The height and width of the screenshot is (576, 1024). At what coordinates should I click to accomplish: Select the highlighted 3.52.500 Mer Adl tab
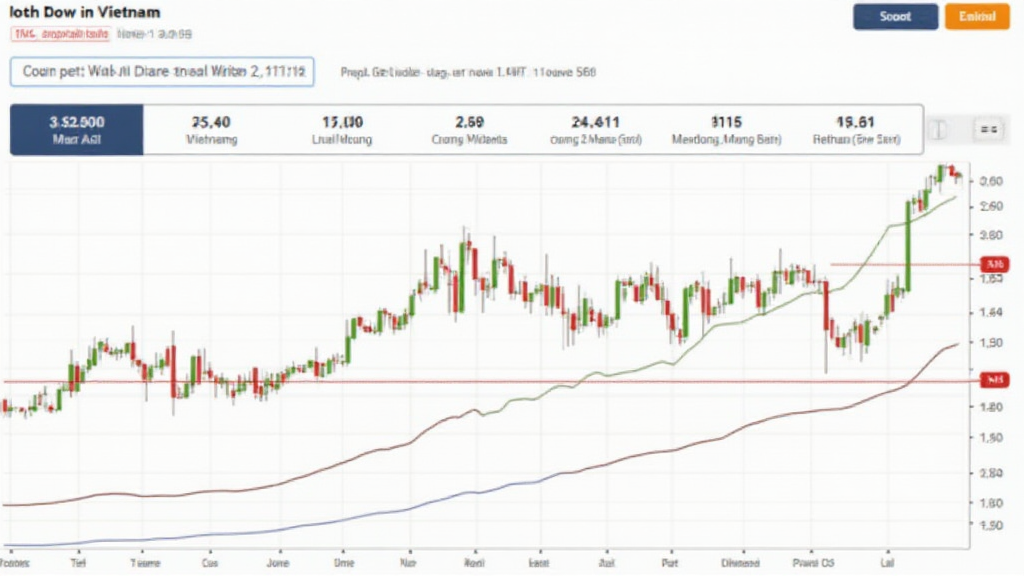77,130
